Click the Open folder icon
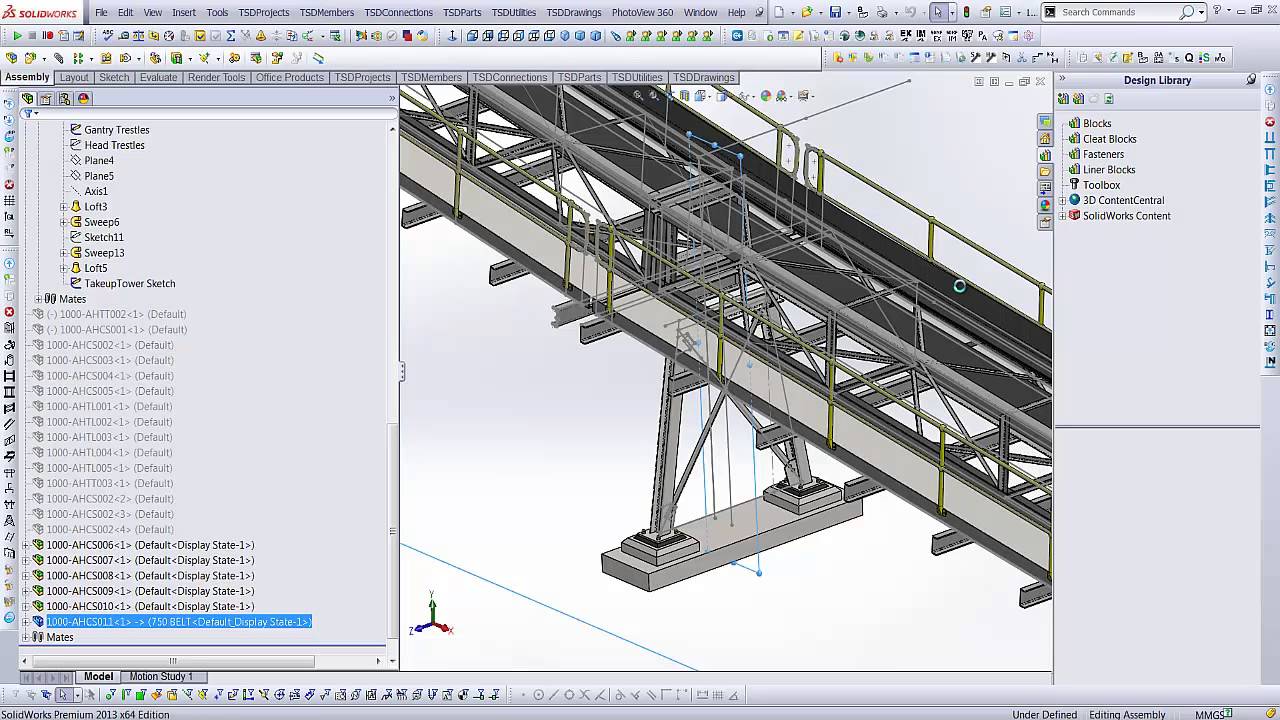This screenshot has height=720, width=1280. (807, 12)
